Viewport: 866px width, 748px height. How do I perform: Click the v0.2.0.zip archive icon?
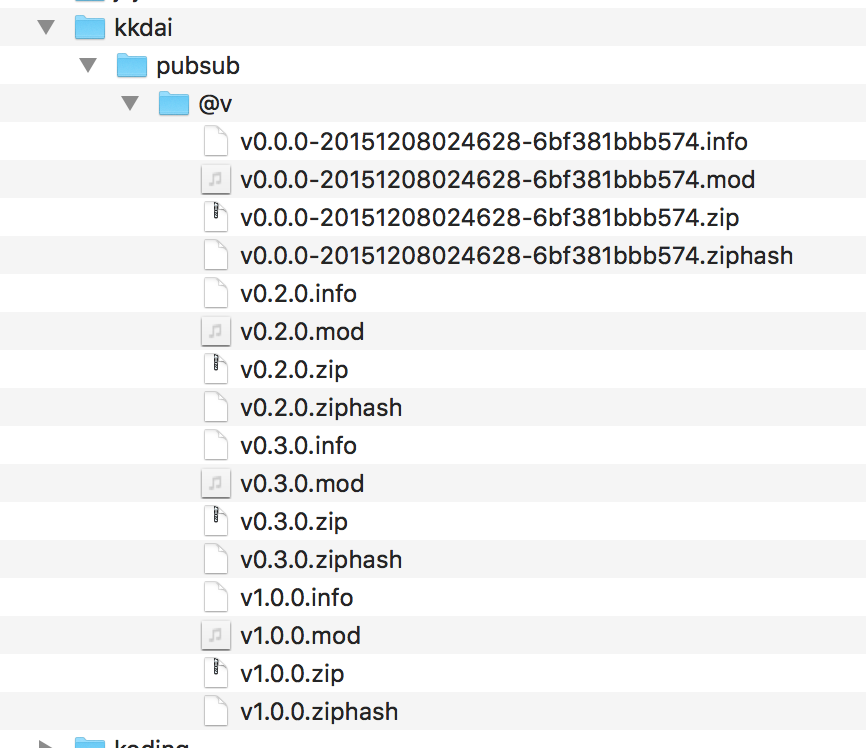click(x=215, y=370)
